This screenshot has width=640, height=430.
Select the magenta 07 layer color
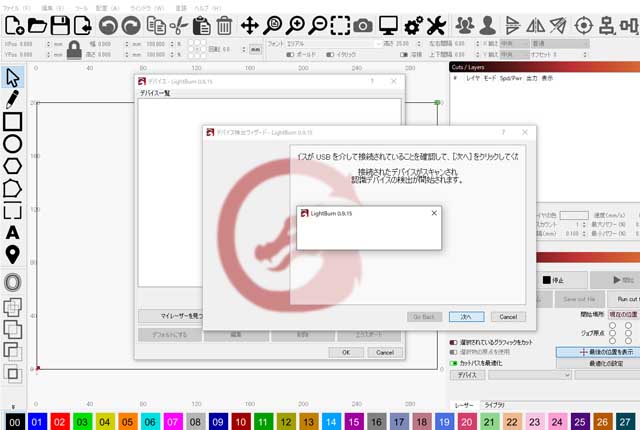pyautogui.click(x=173, y=422)
